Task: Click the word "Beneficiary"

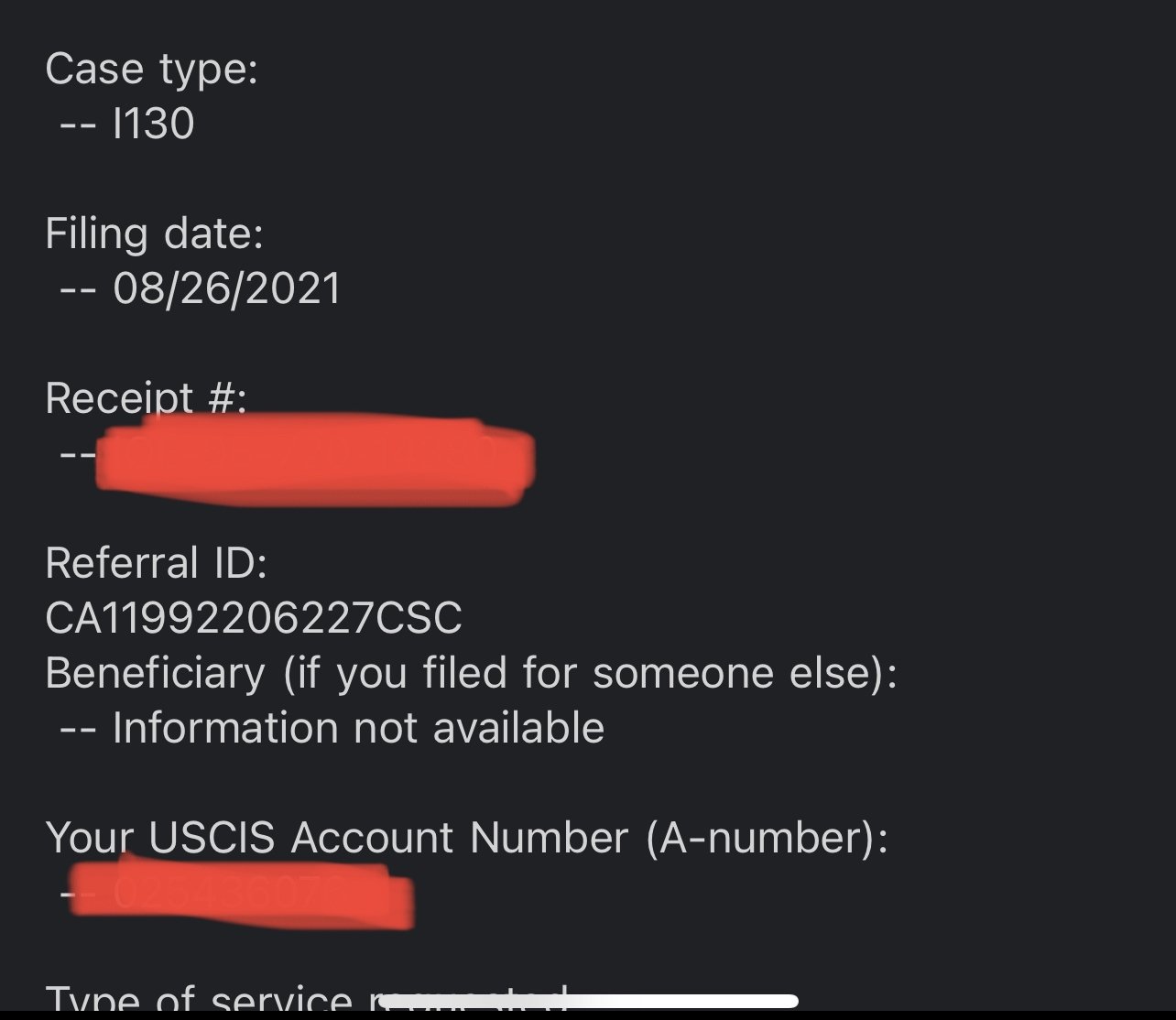Action: pos(155,673)
